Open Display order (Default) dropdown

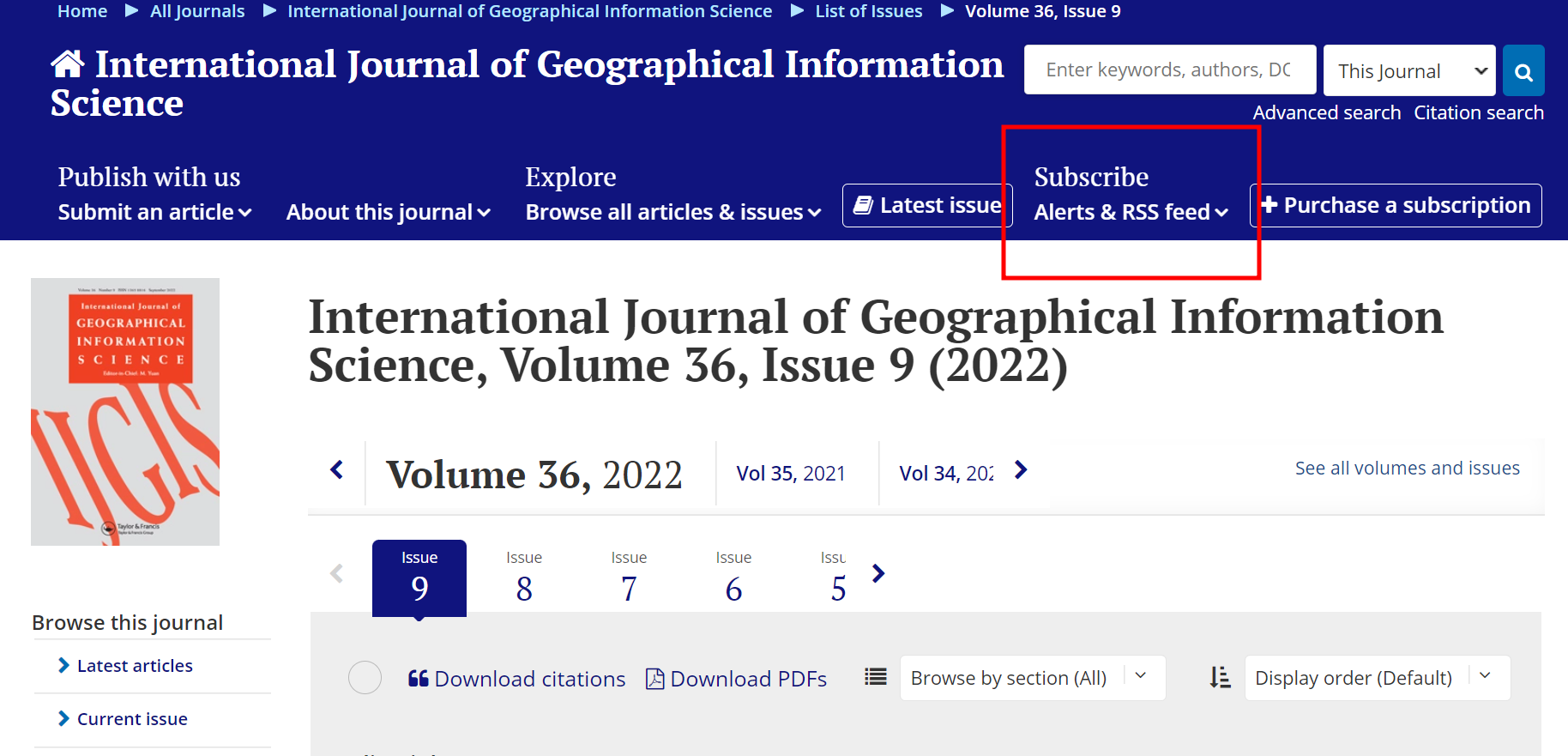1378,678
